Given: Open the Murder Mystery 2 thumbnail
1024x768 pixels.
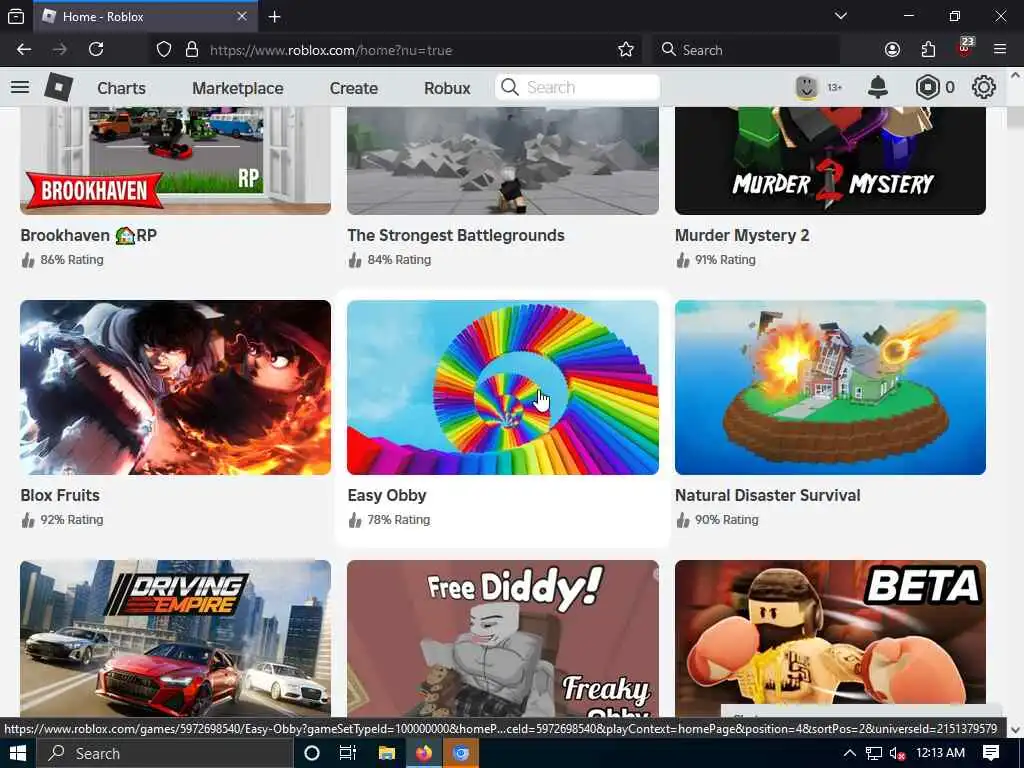Looking at the screenshot, I should pos(830,161).
